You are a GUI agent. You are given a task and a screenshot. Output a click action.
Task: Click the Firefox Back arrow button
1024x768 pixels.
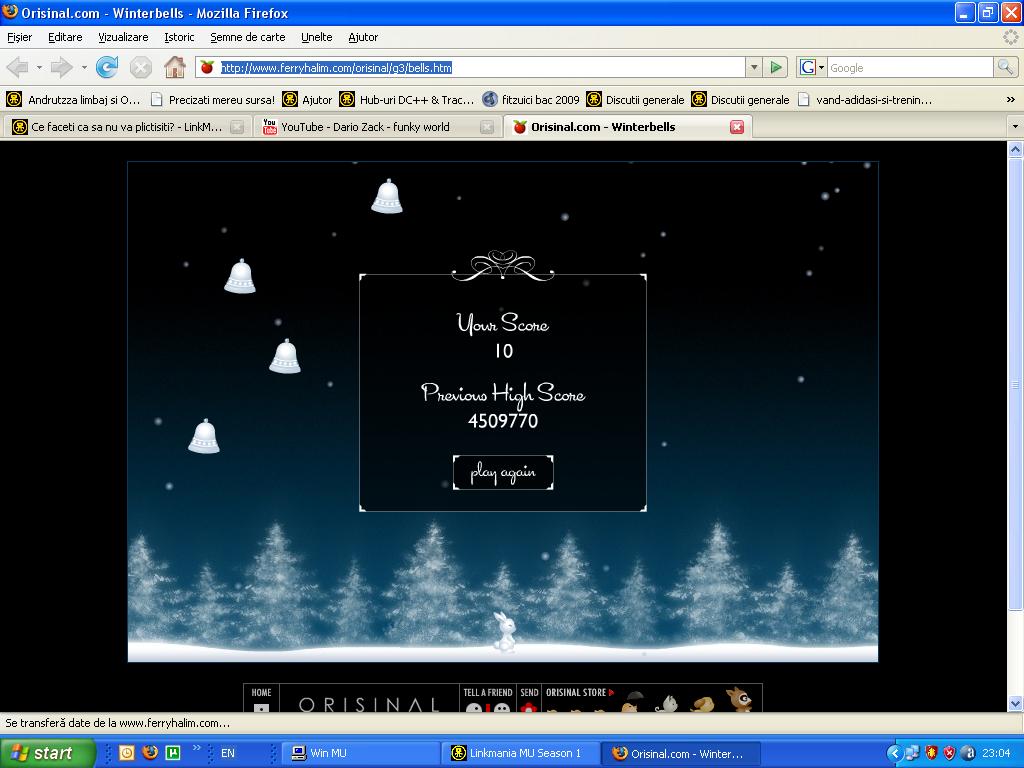[18, 67]
